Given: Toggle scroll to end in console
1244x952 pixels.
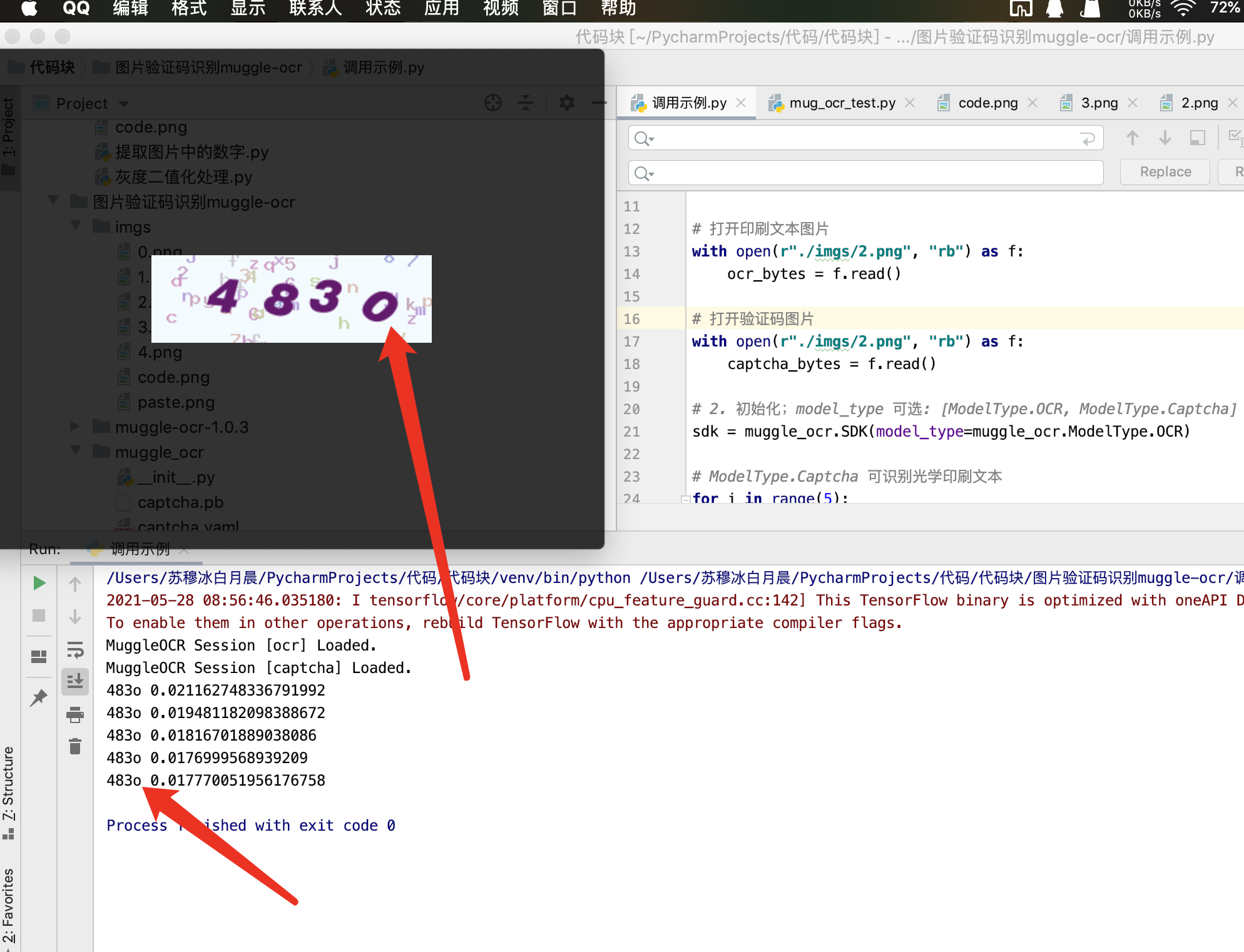Looking at the screenshot, I should pos(75,681).
